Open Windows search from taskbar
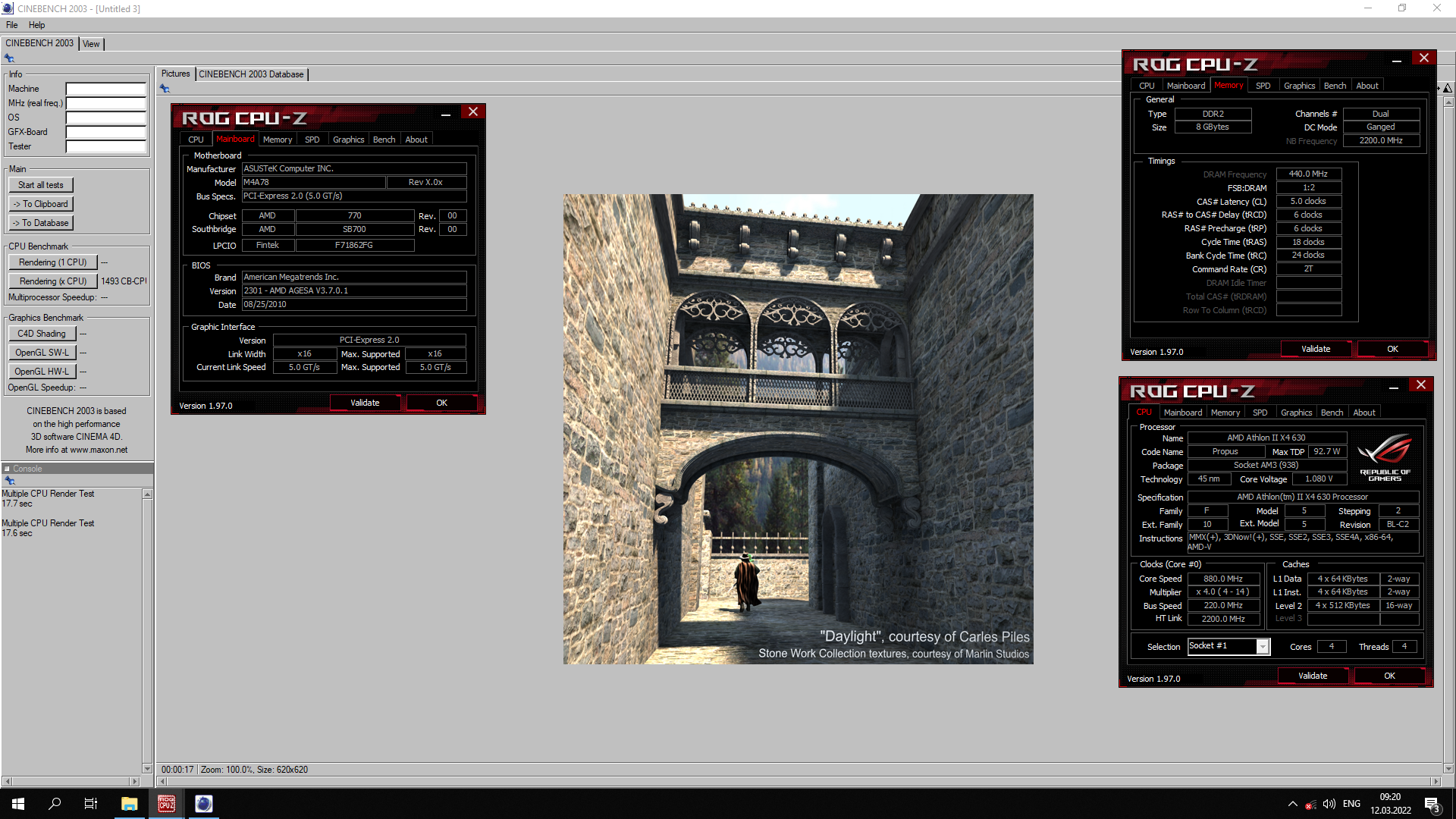This screenshot has height=819, width=1456. pos(55,804)
